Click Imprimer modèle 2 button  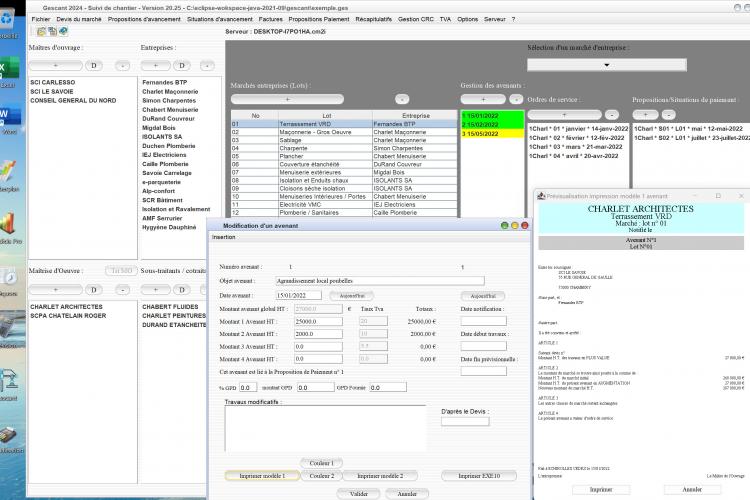point(380,476)
